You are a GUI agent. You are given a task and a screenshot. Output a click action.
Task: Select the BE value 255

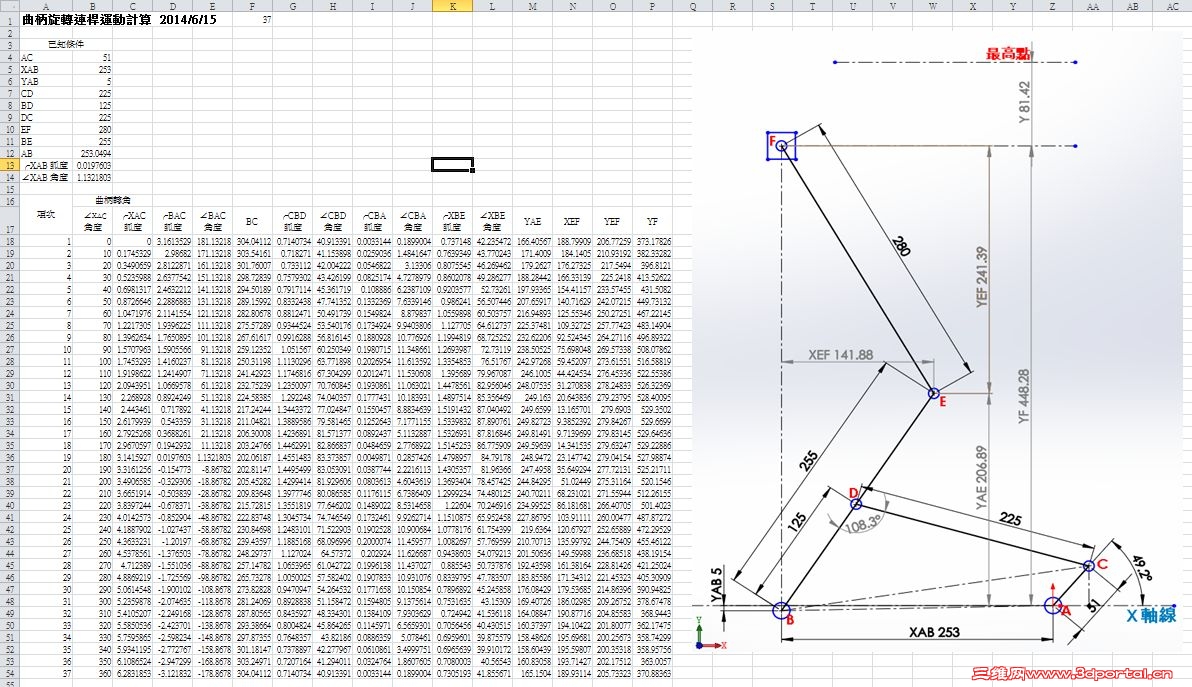click(x=93, y=141)
